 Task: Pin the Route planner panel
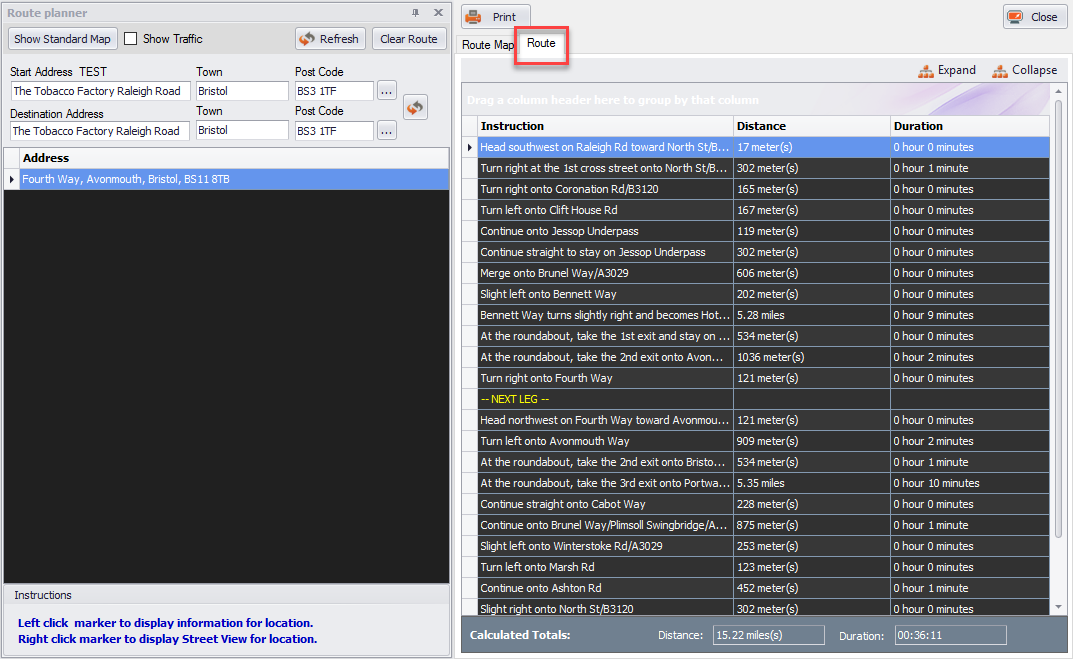tap(415, 12)
